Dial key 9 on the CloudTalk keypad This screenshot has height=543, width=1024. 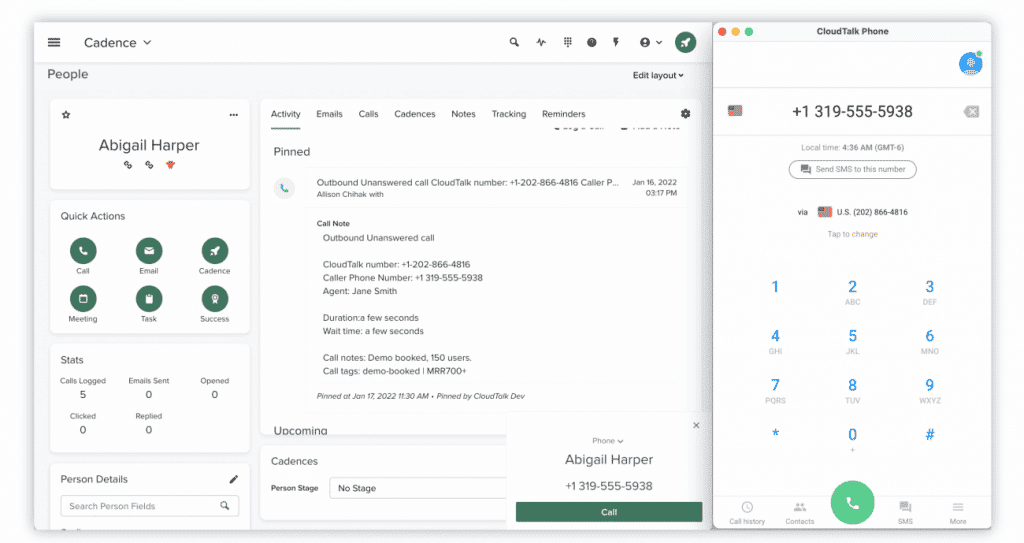pos(929,391)
